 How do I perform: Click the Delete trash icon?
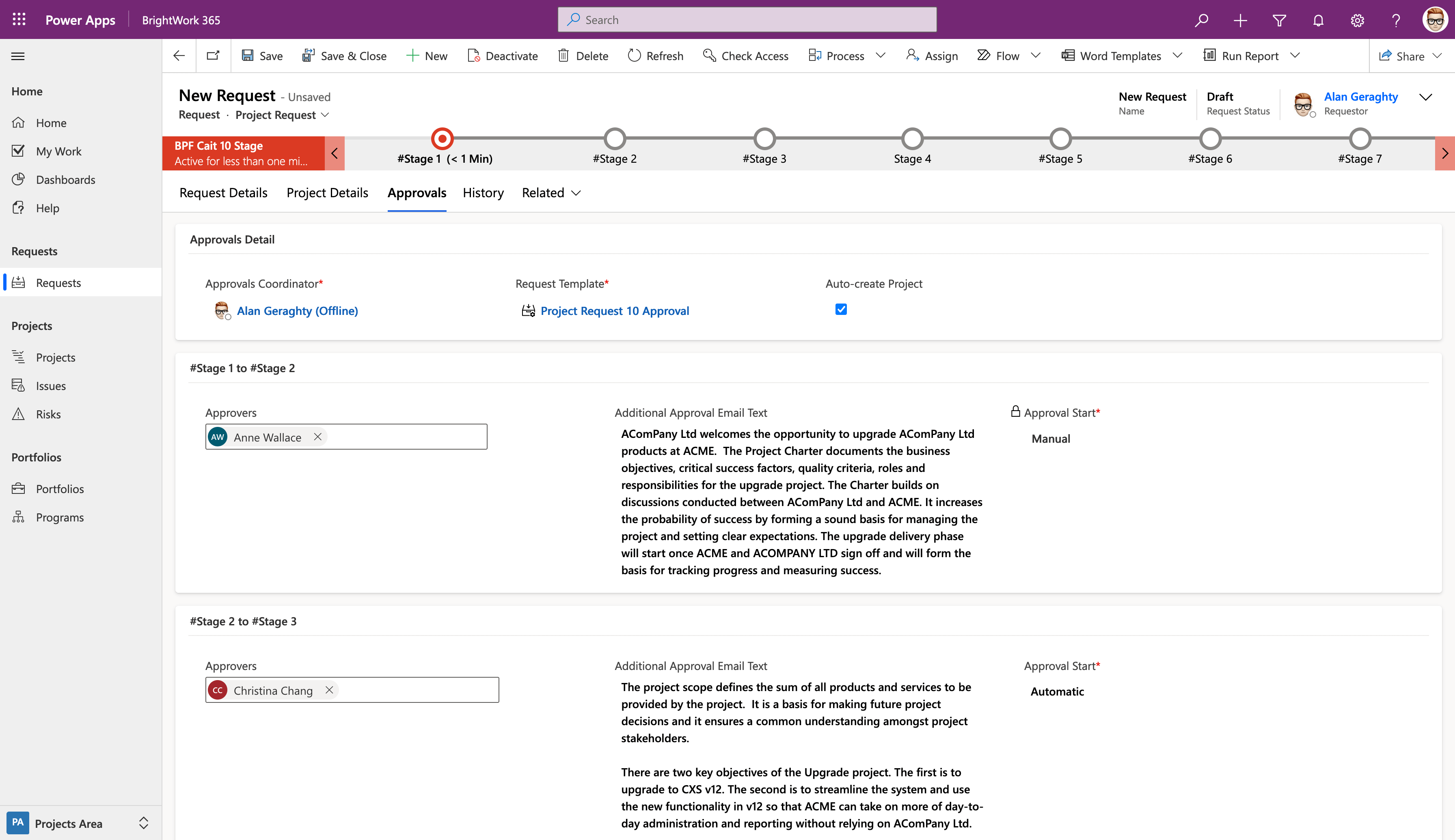point(563,55)
